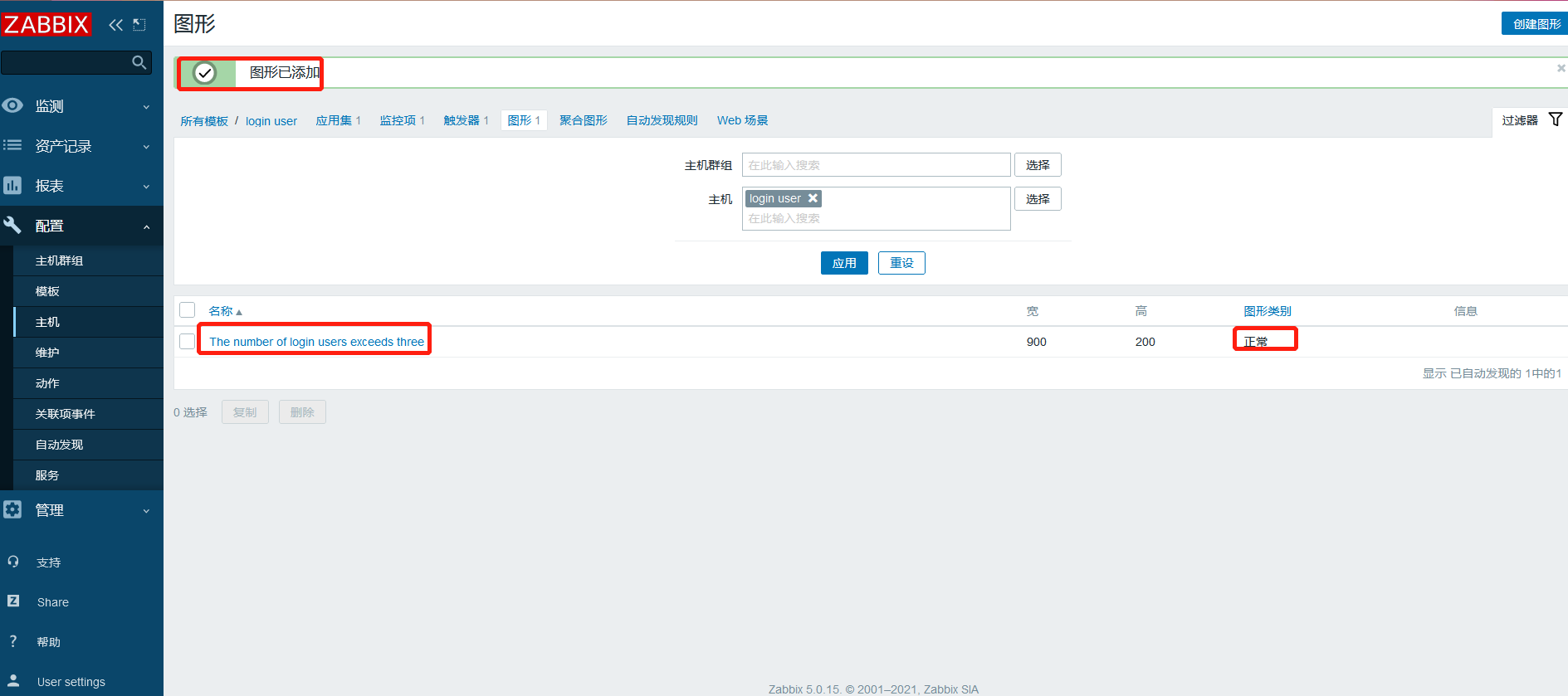This screenshot has height=696, width=1568.
Task: Click the Z icon for Share
Action: [x=13, y=601]
